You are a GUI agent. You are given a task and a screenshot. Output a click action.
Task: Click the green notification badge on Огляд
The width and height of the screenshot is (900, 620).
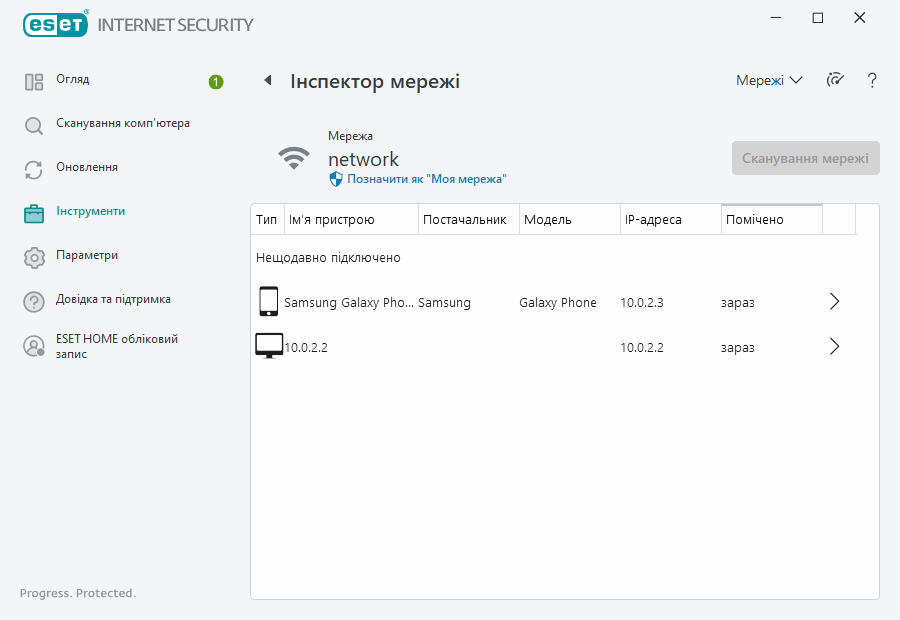click(216, 82)
